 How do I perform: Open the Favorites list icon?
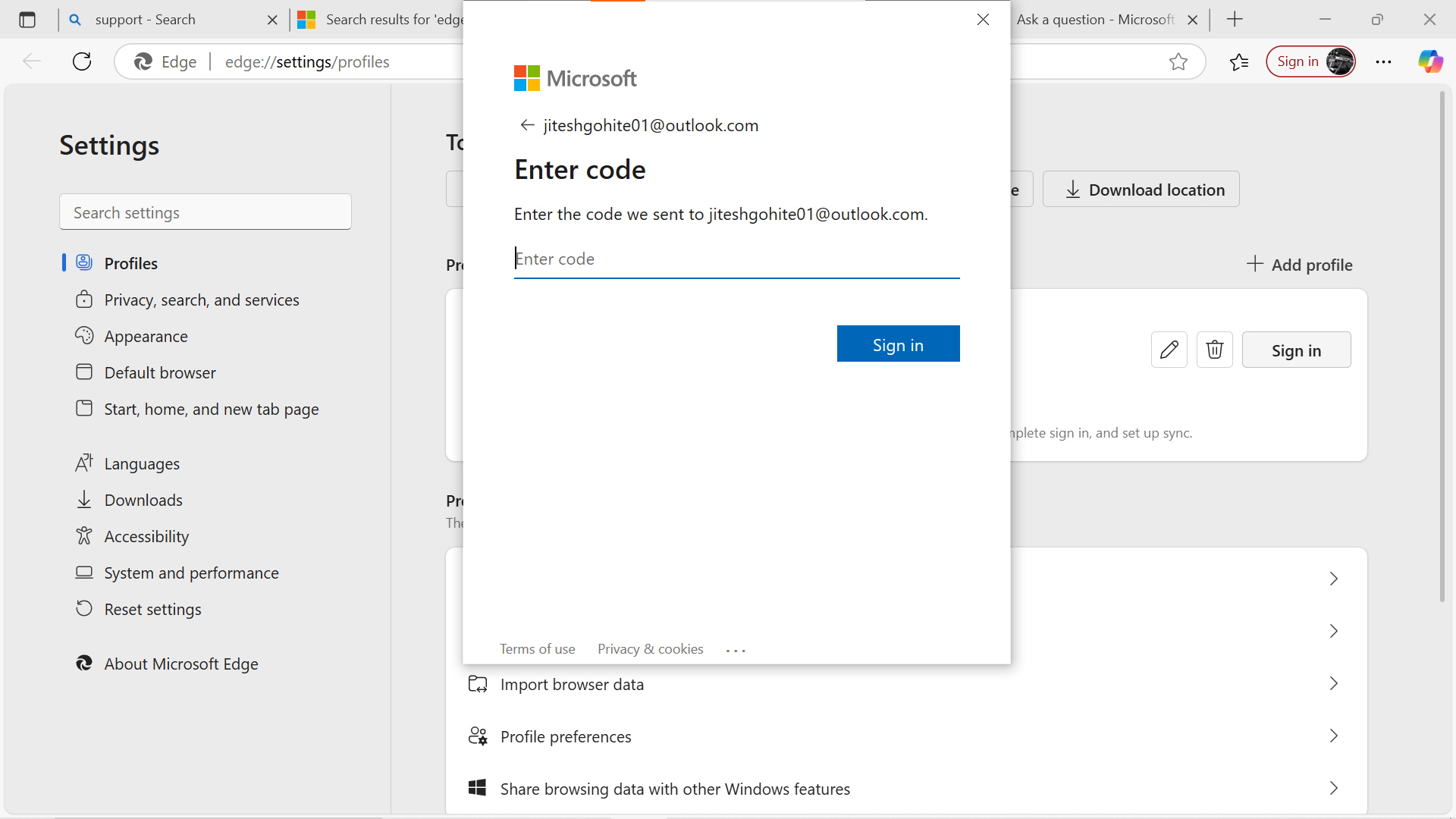pyautogui.click(x=1239, y=61)
